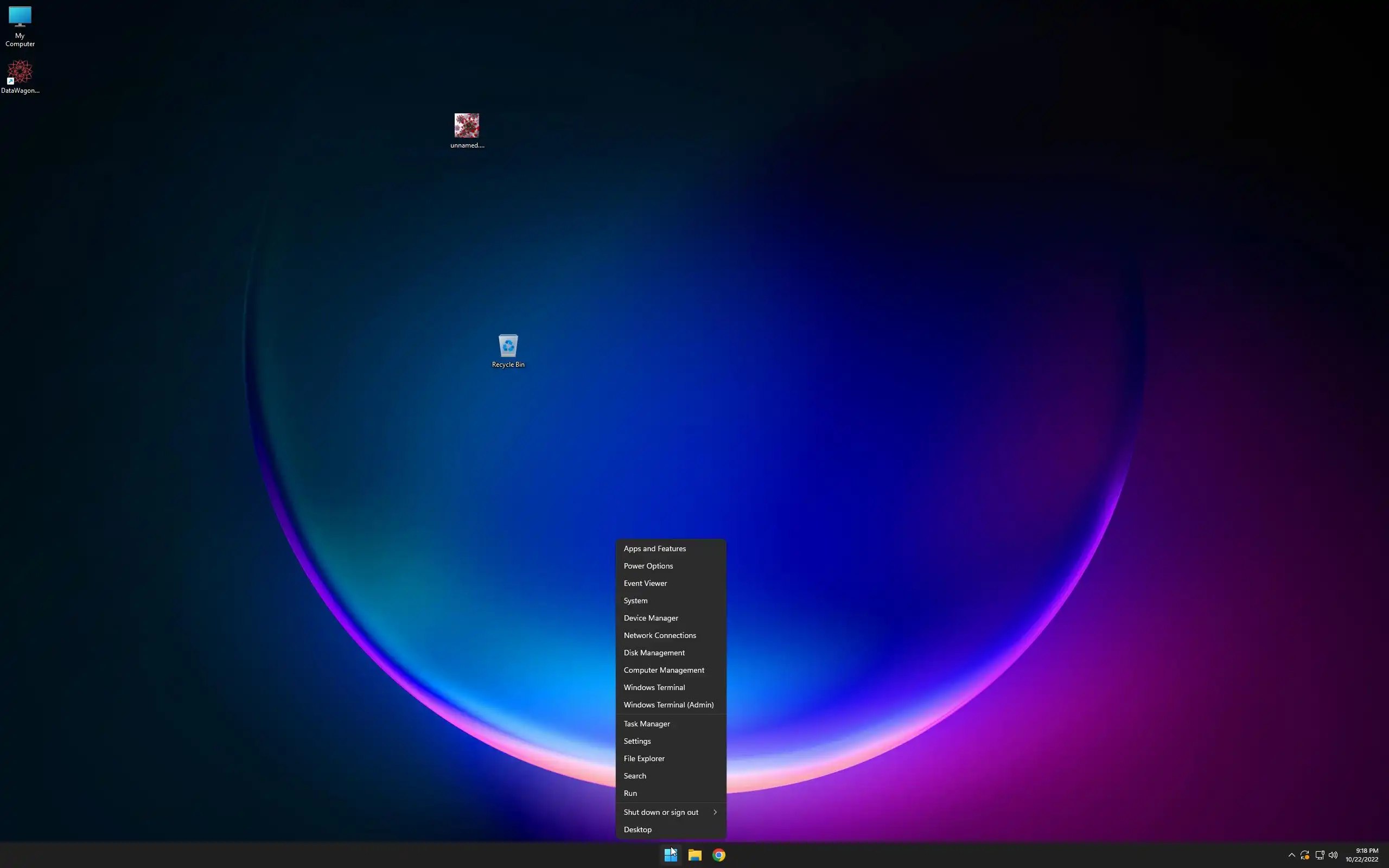Click the Desktop menu entry

coord(637,829)
